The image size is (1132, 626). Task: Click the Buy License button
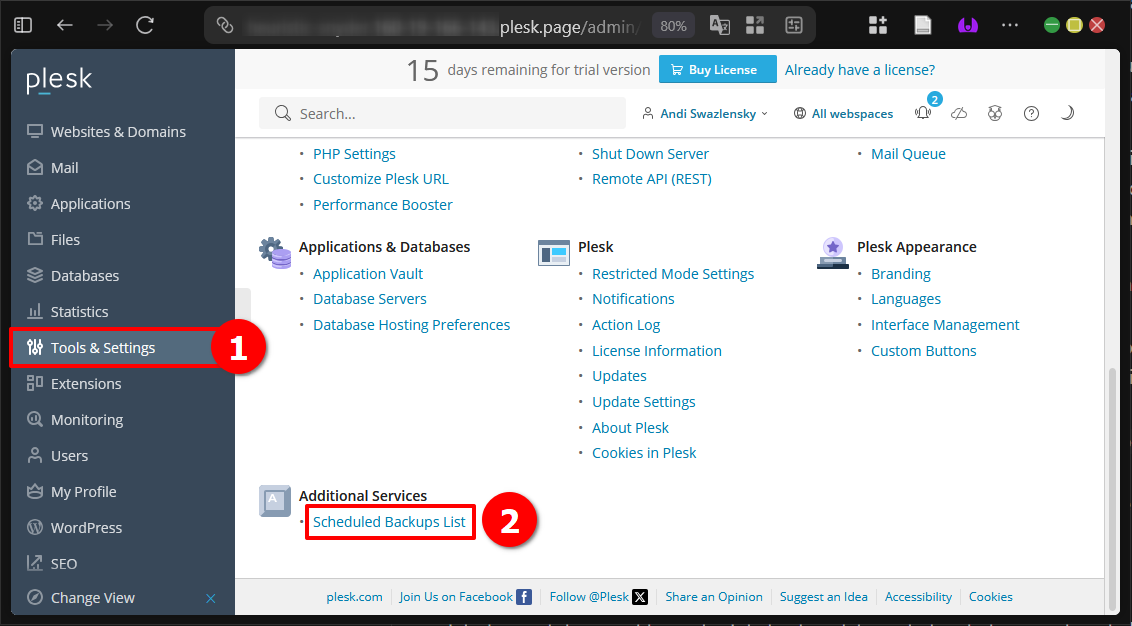click(717, 69)
